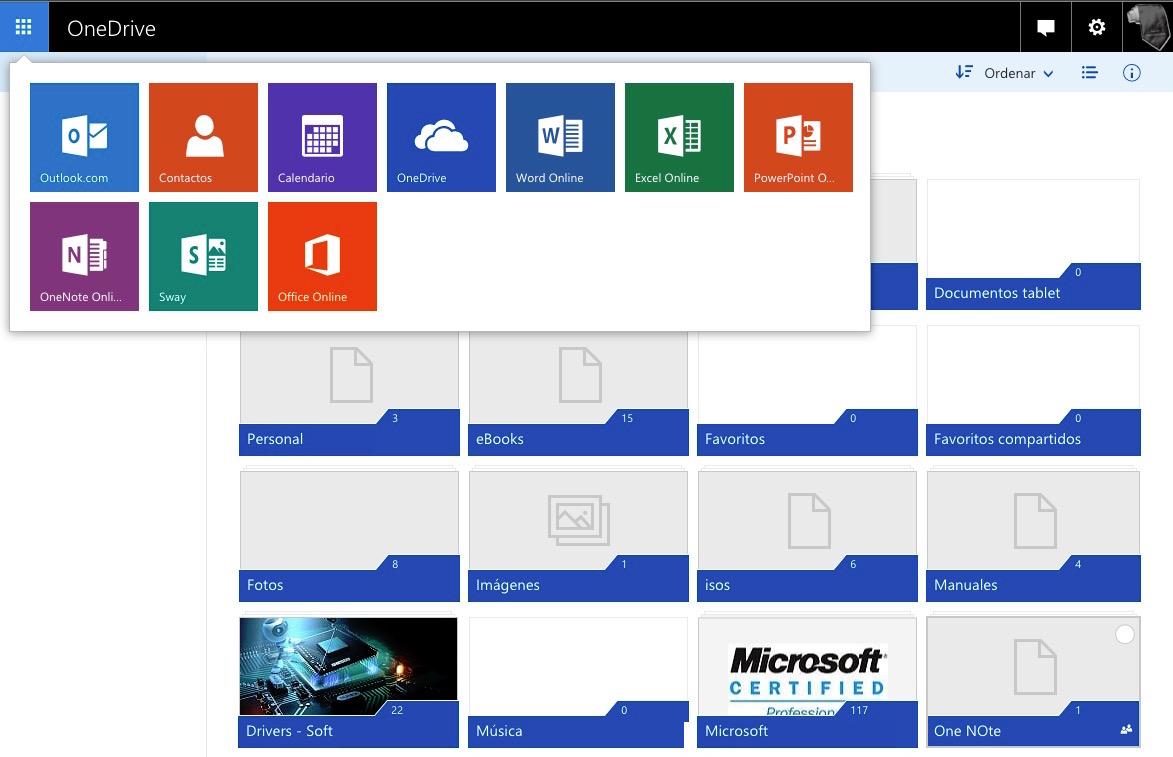Image resolution: width=1173 pixels, height=757 pixels.
Task: Open the Contactos tile
Action: tap(203, 138)
